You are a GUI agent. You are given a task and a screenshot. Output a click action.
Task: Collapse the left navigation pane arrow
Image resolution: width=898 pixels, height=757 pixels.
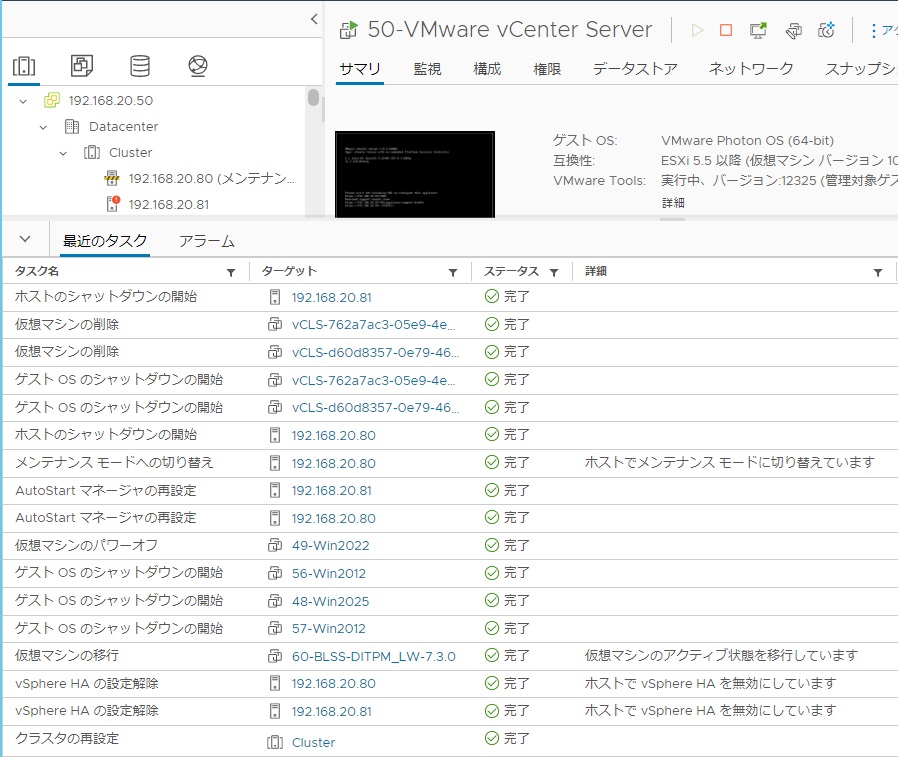pos(314,19)
